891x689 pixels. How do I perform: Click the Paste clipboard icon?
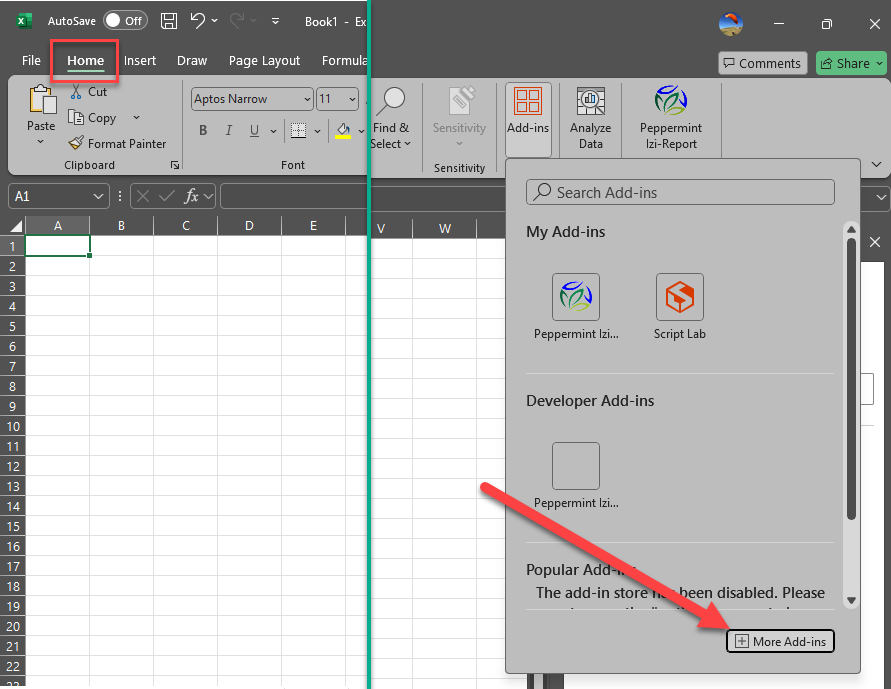[42, 100]
